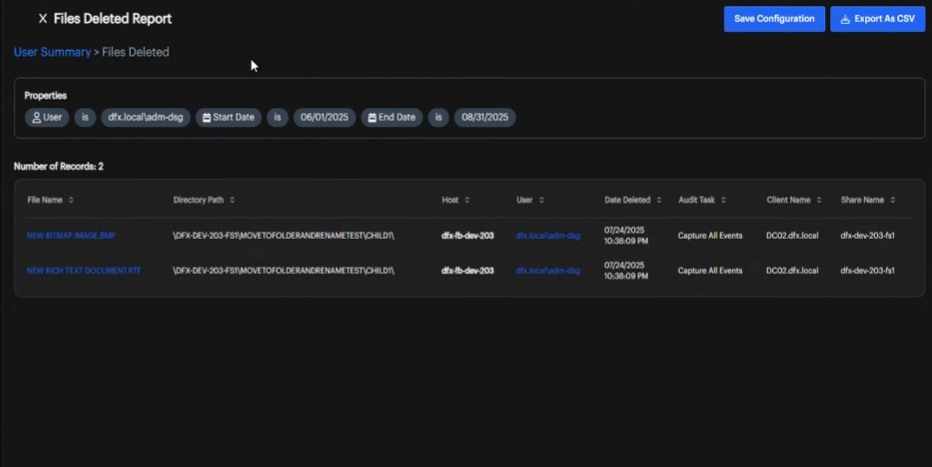Click date deleted in NEW BITMAP IMAGE.BMP row
The width and height of the screenshot is (932, 467).
(626, 236)
